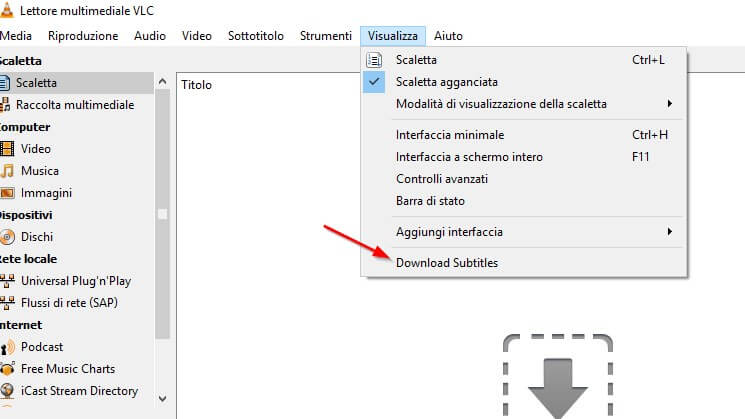
Task: Click the Scaletta icon in Visualizza menu
Action: pyautogui.click(x=374, y=60)
